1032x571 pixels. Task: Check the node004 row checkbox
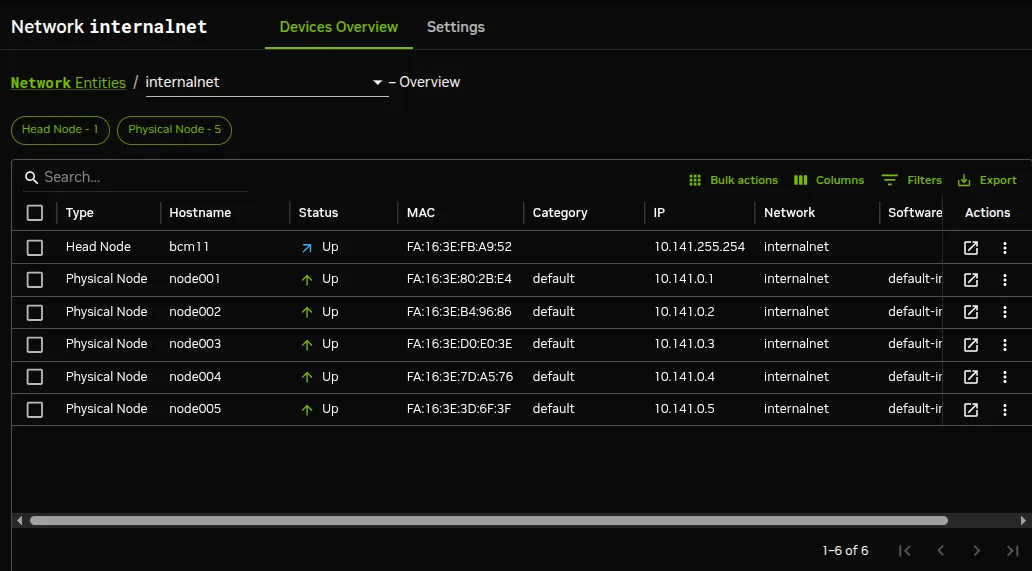click(x=35, y=377)
